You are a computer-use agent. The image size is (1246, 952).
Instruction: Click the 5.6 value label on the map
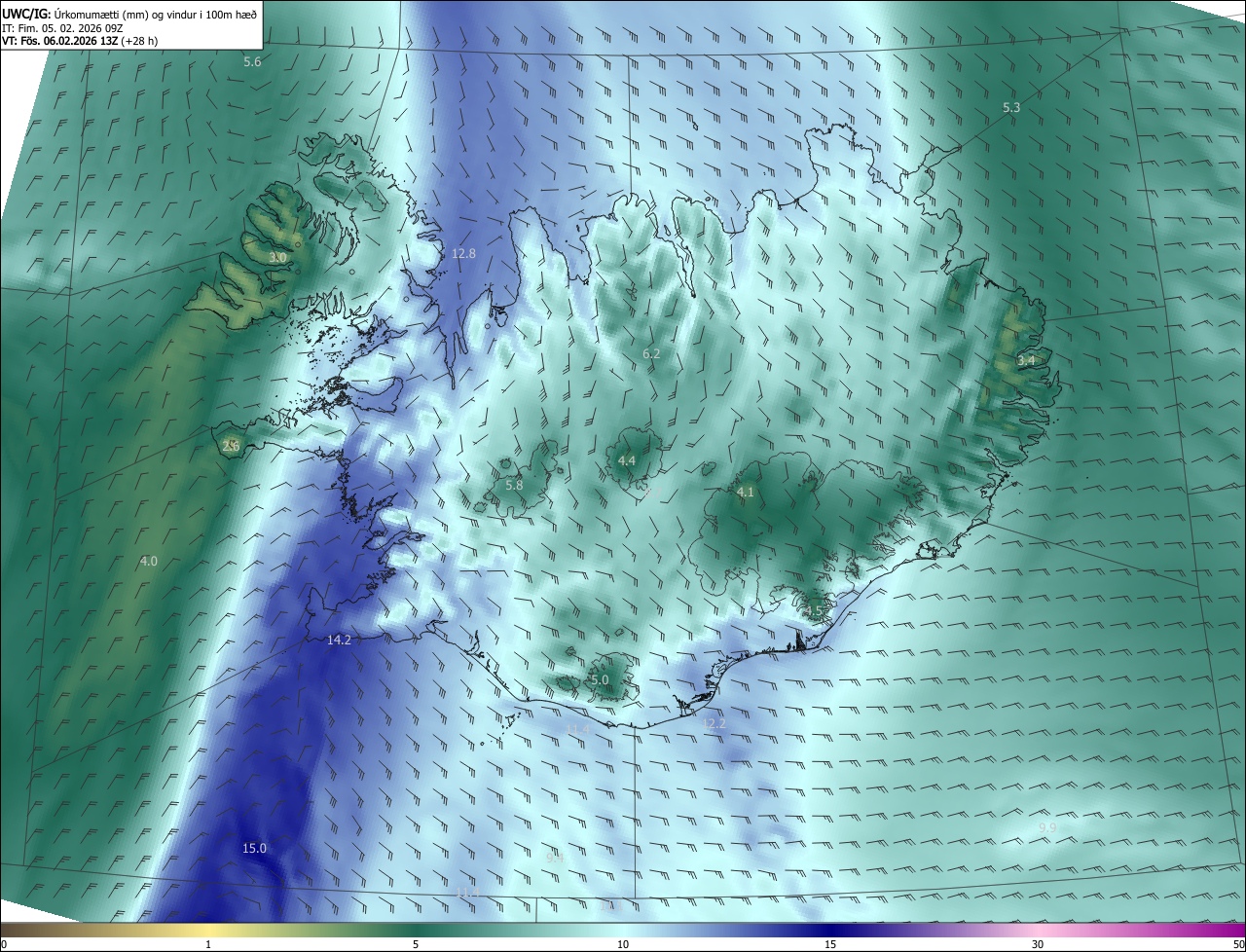tap(252, 62)
